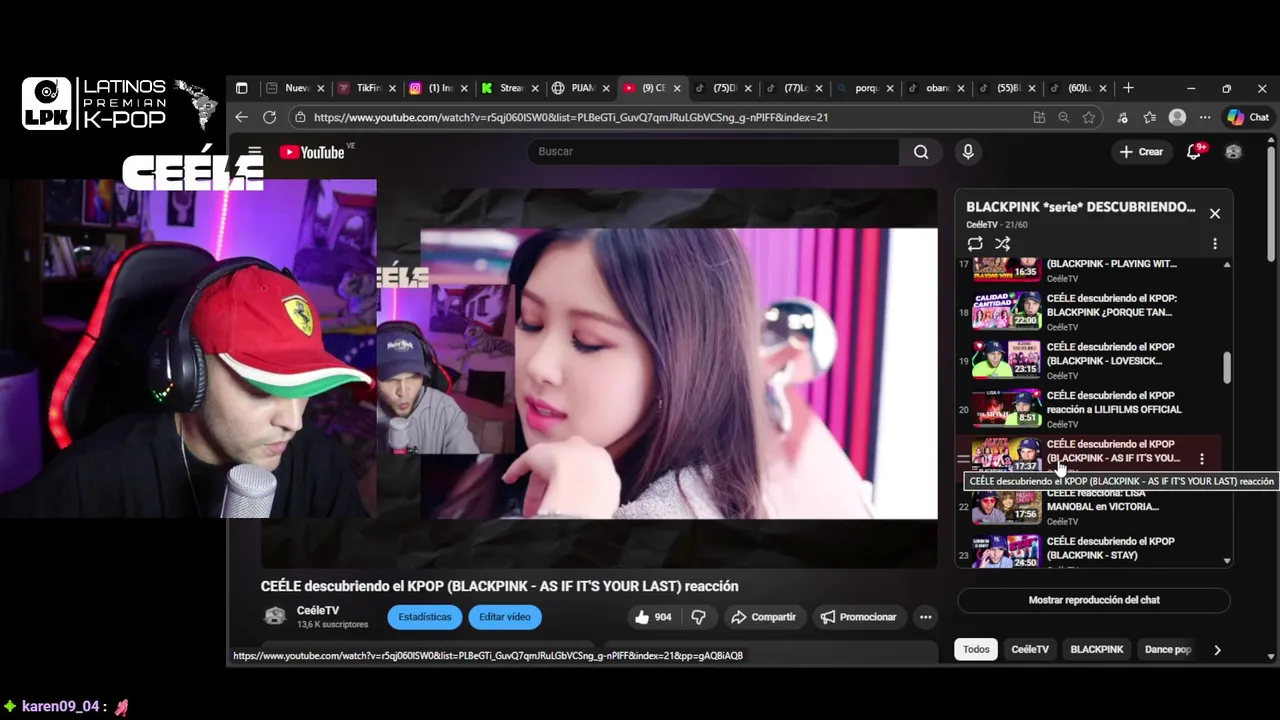Go back with the browser back arrow
The image size is (1280, 720).
(241, 117)
